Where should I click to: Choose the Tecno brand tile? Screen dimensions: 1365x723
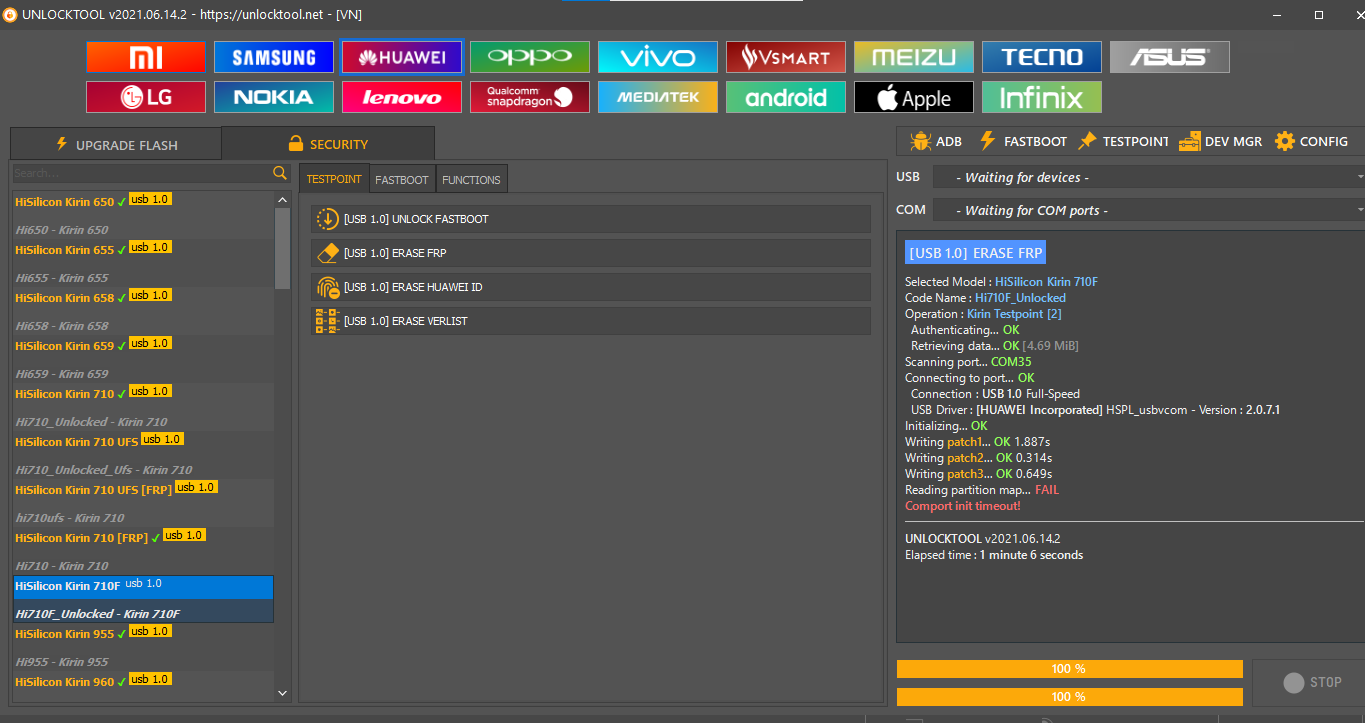pos(1042,57)
